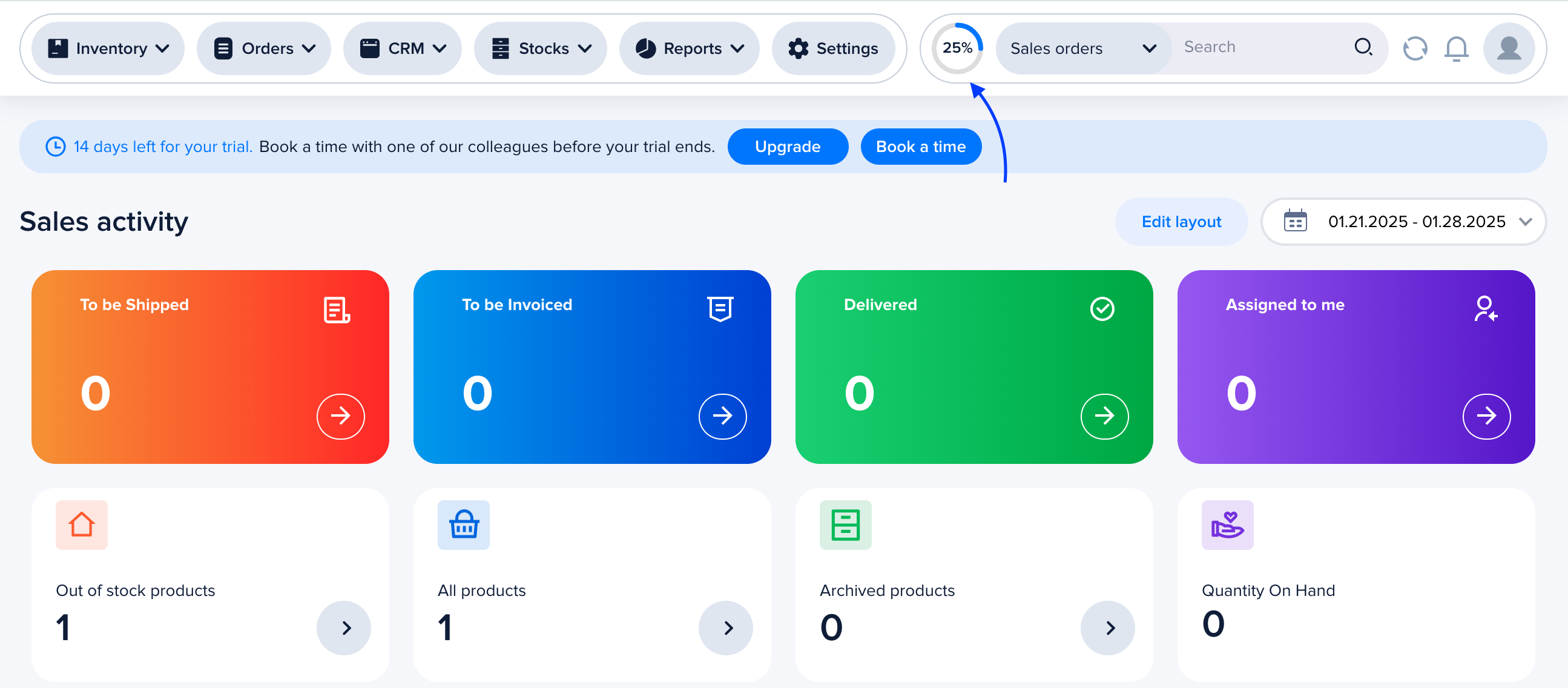This screenshot has width=1568, height=688.
Task: Click the CRM dropdown chevron
Action: point(440,48)
